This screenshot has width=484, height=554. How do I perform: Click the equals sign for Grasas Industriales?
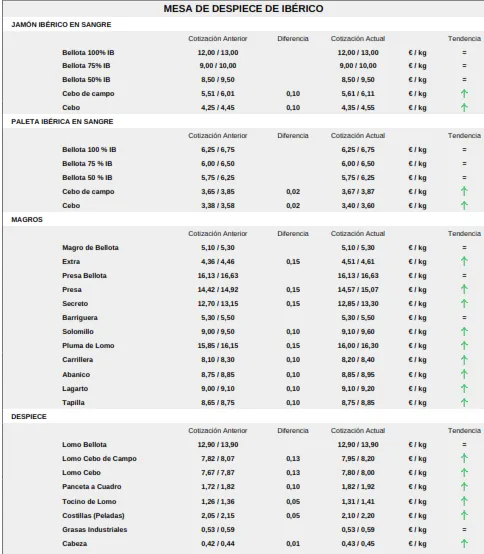click(464, 530)
